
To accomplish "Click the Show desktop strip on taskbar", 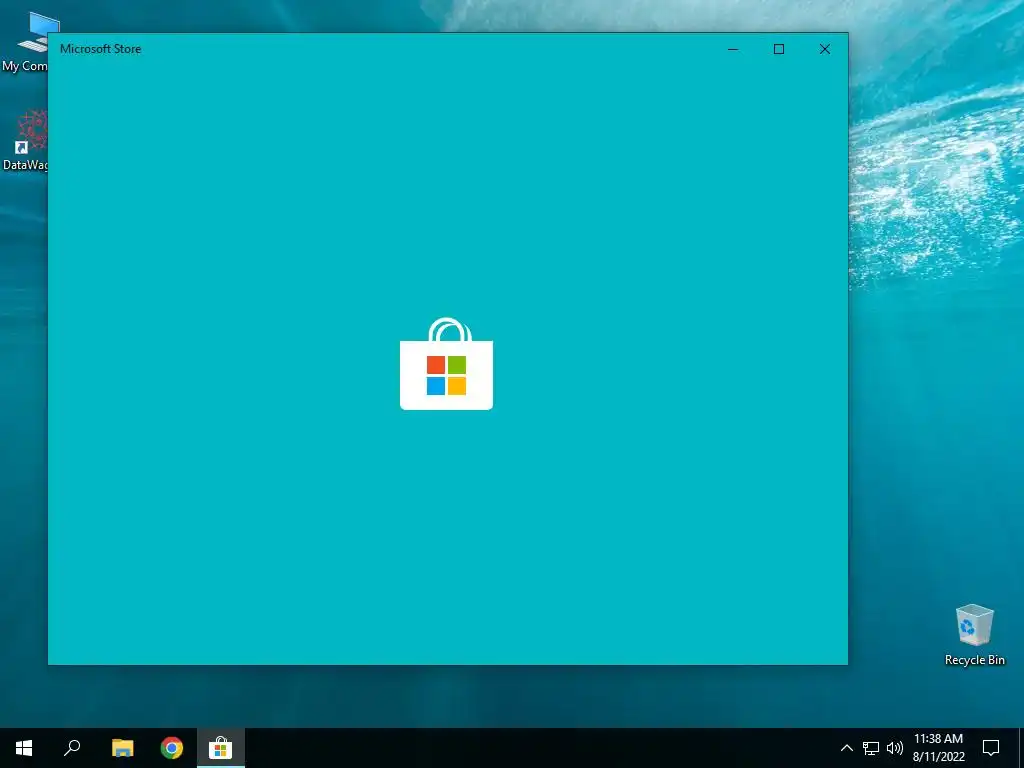I will pyautogui.click(x=1021, y=748).
